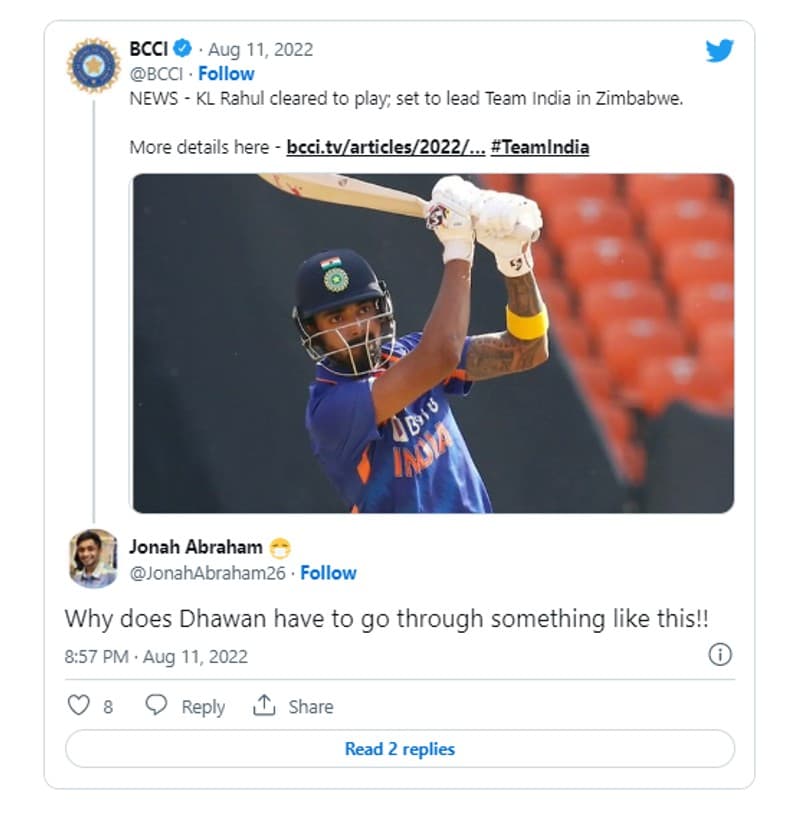Image resolution: width=800 pixels, height=834 pixels.
Task: Follow the BCCI account
Action: (226, 73)
